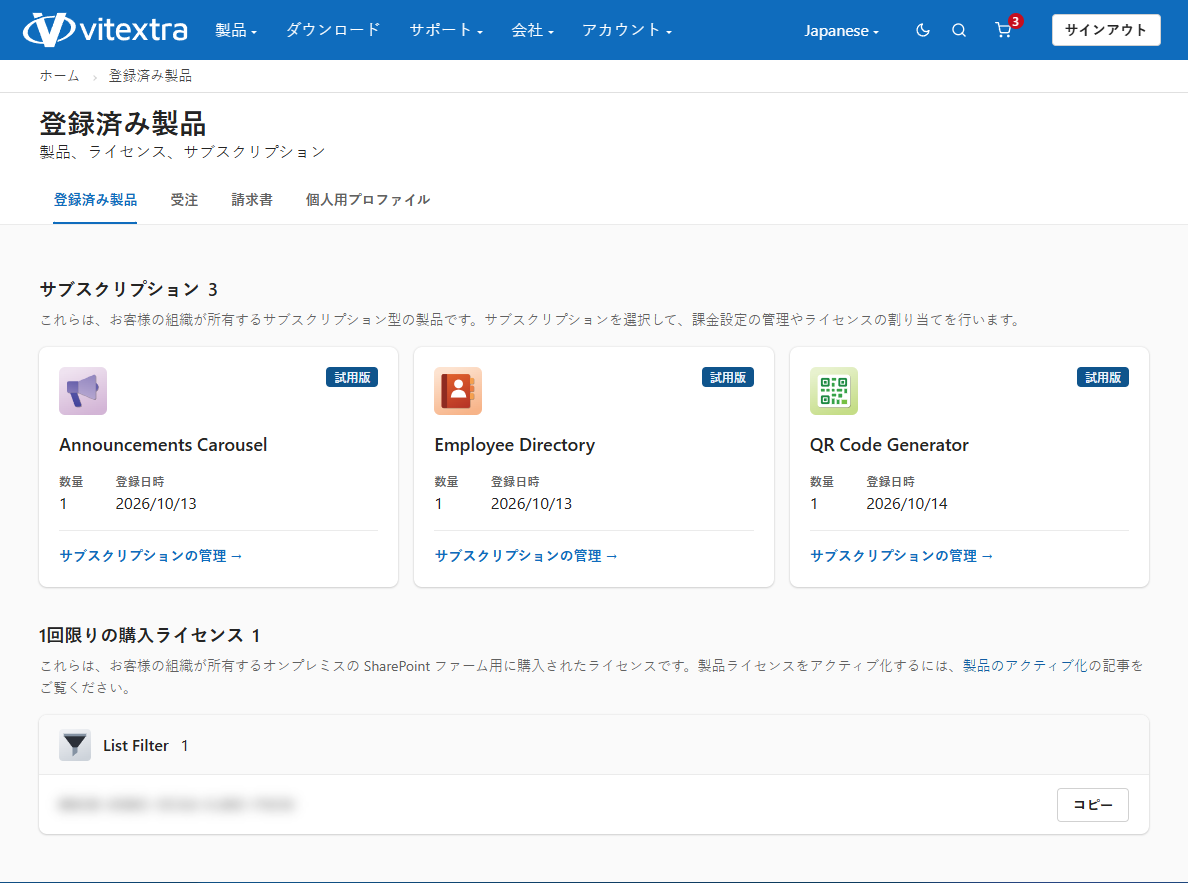
Task: Switch to the 受注 tab
Action: 184,199
